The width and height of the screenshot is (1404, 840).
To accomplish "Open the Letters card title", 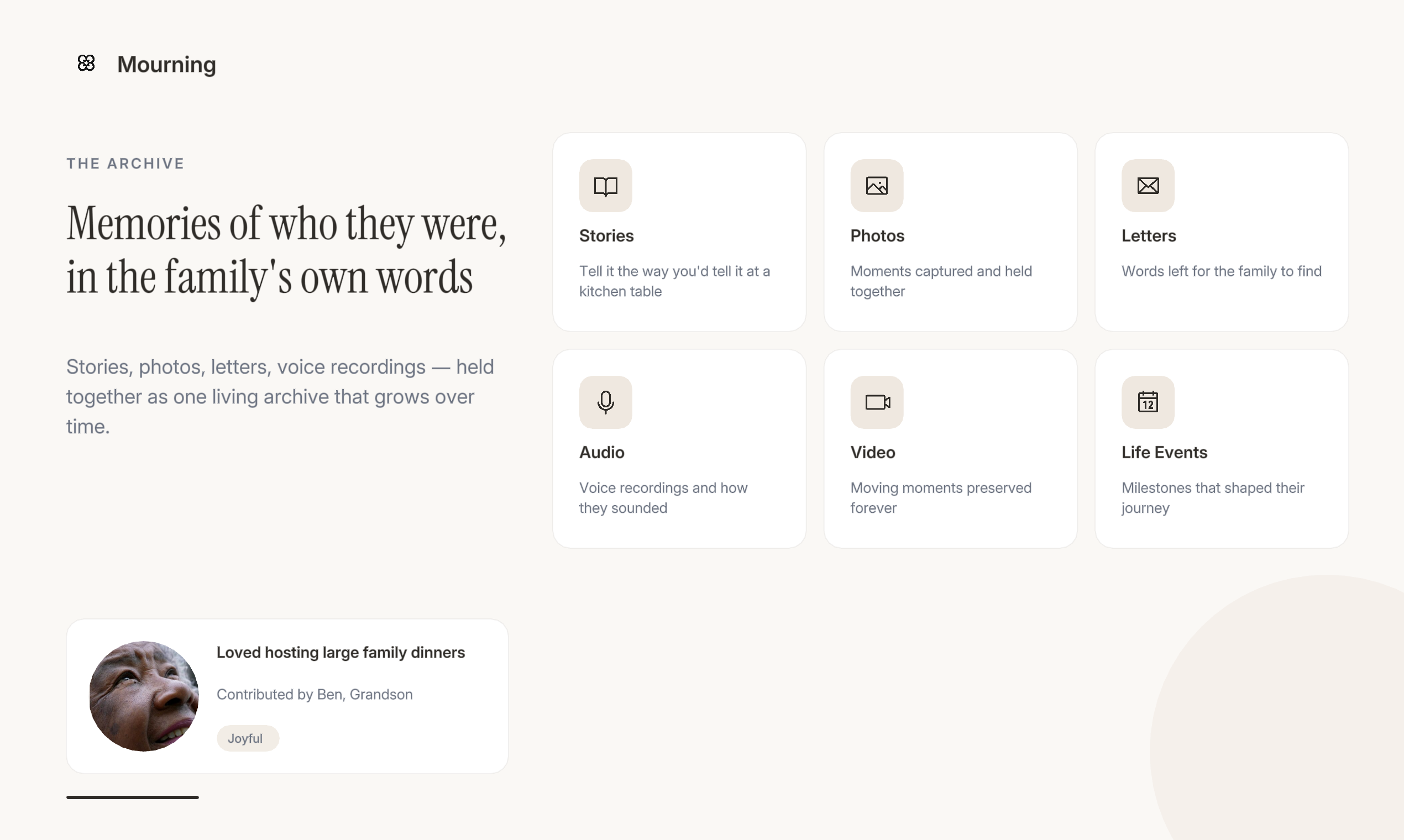I will tap(1149, 235).
